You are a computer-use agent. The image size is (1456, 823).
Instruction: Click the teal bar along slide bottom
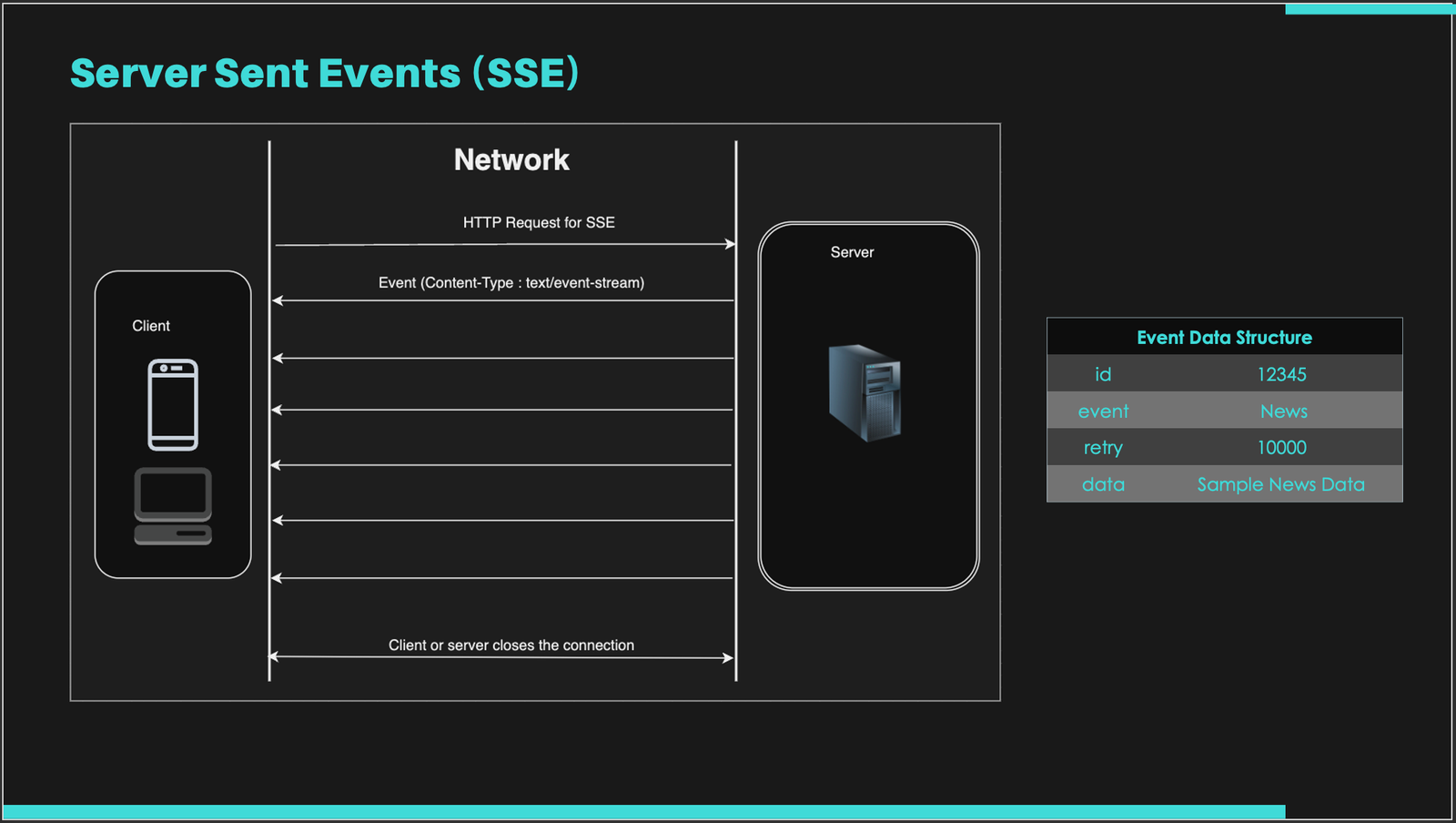(643, 812)
